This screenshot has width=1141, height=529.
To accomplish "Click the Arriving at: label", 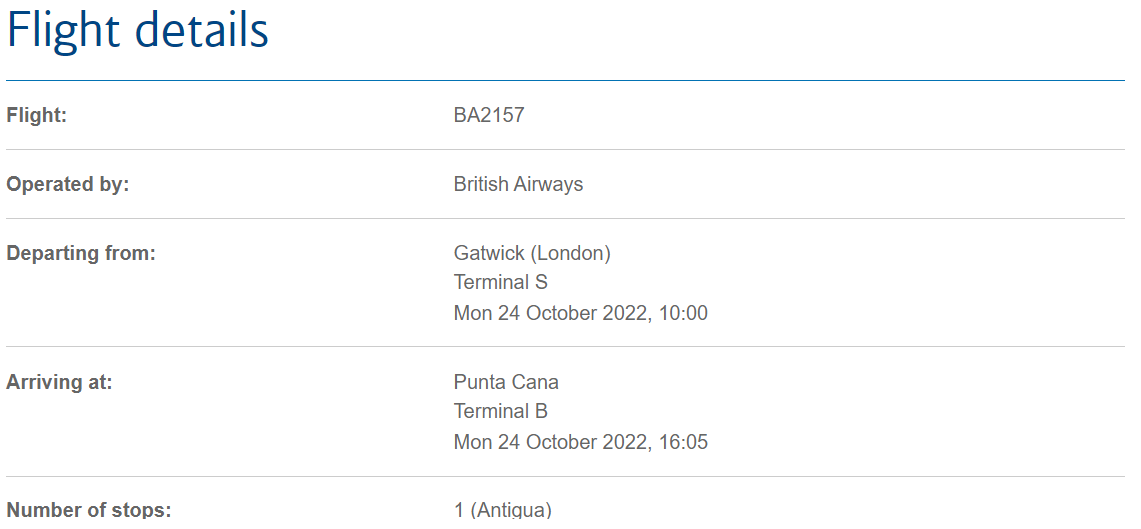I will [59, 382].
